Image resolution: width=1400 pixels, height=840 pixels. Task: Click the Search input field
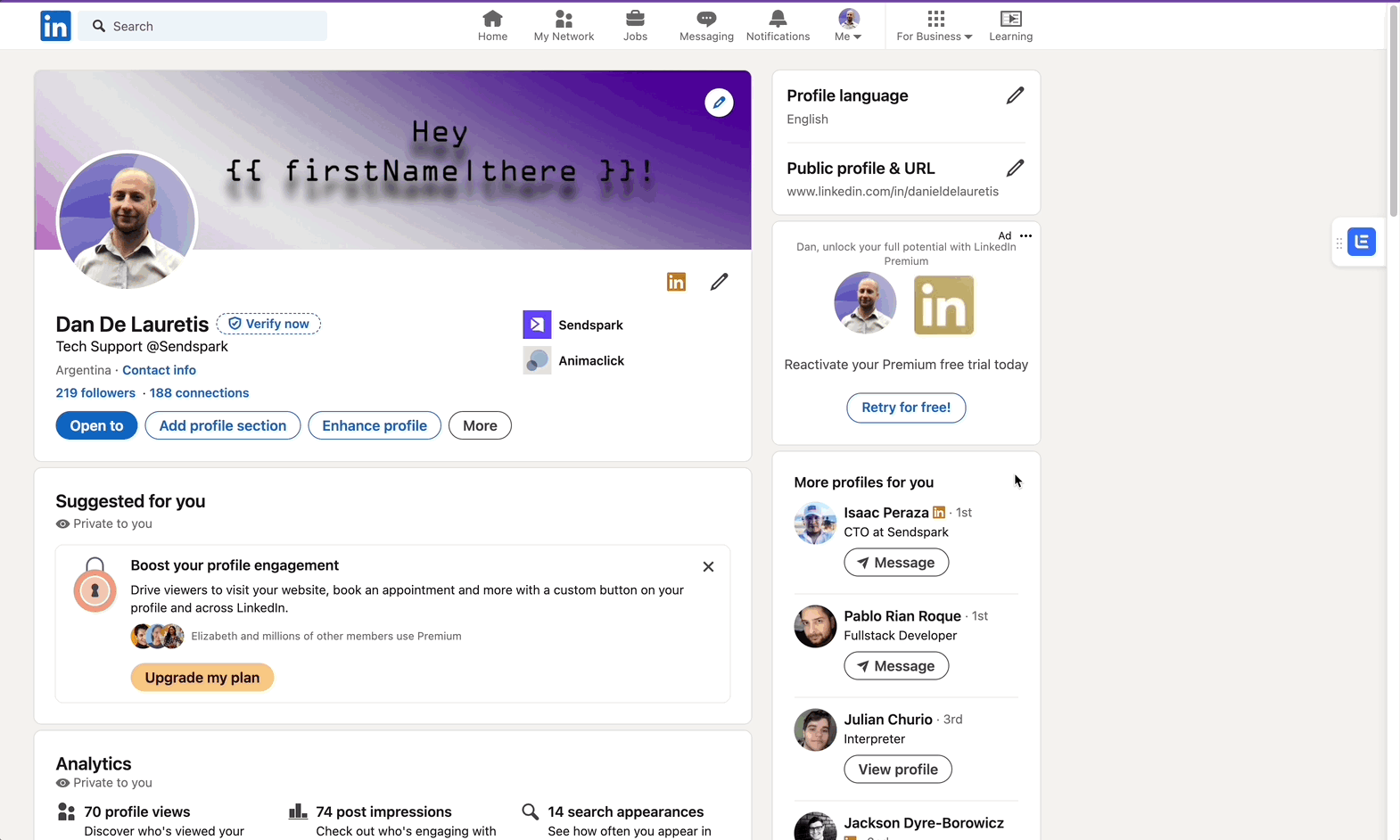(x=202, y=26)
